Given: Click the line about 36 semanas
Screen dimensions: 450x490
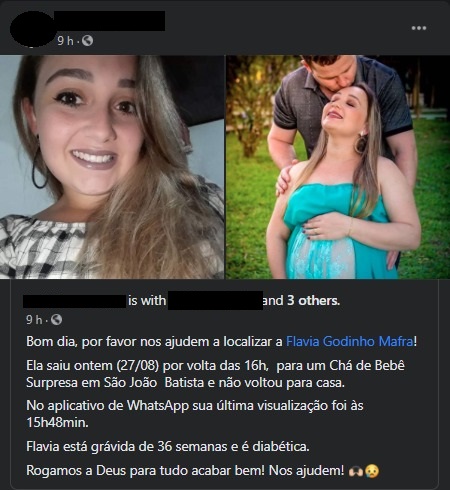Looking at the screenshot, I should pyautogui.click(x=168, y=446).
